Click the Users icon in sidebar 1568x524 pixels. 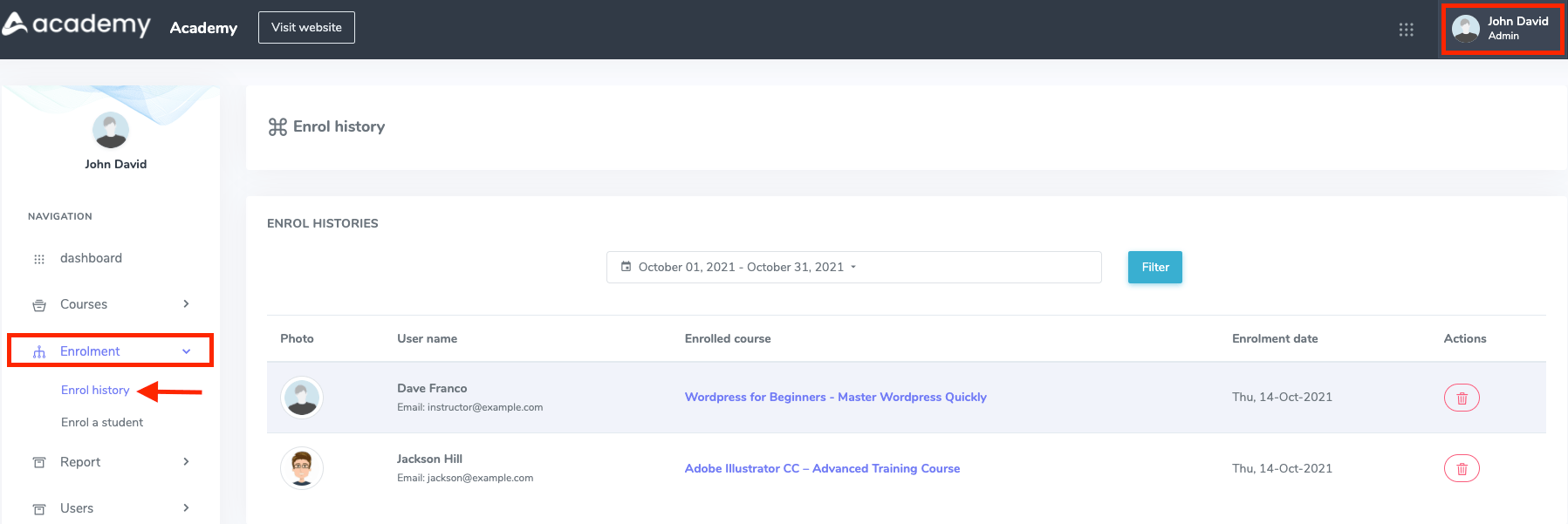39,509
